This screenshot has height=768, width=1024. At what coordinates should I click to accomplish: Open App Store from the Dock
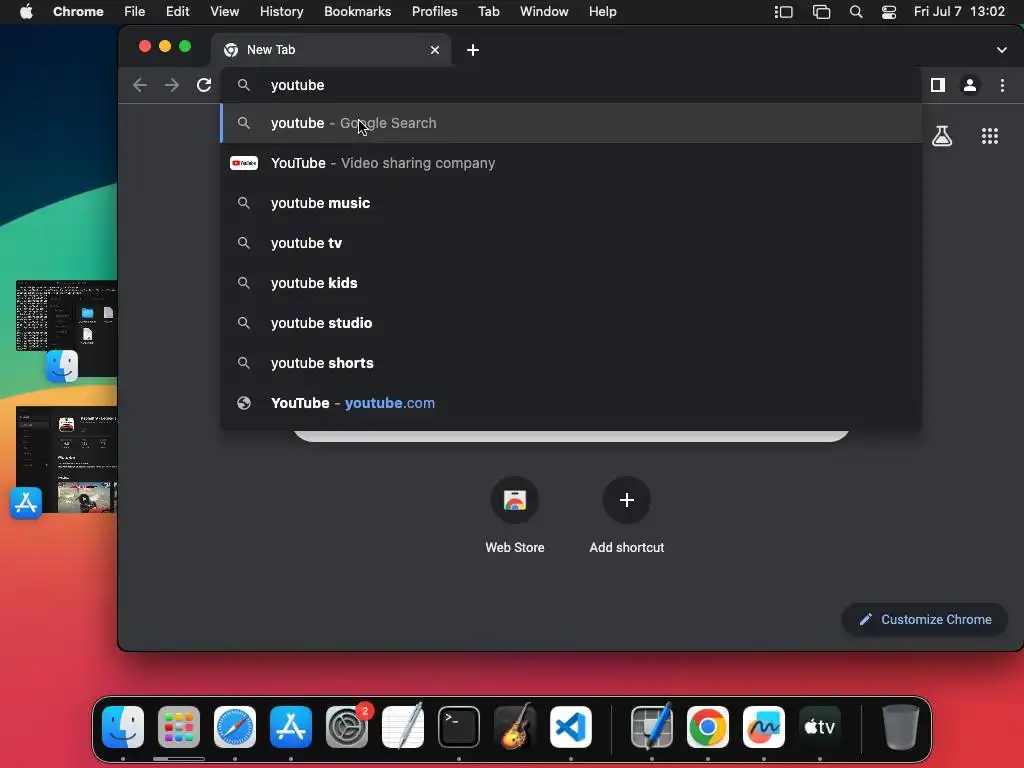[x=291, y=727]
